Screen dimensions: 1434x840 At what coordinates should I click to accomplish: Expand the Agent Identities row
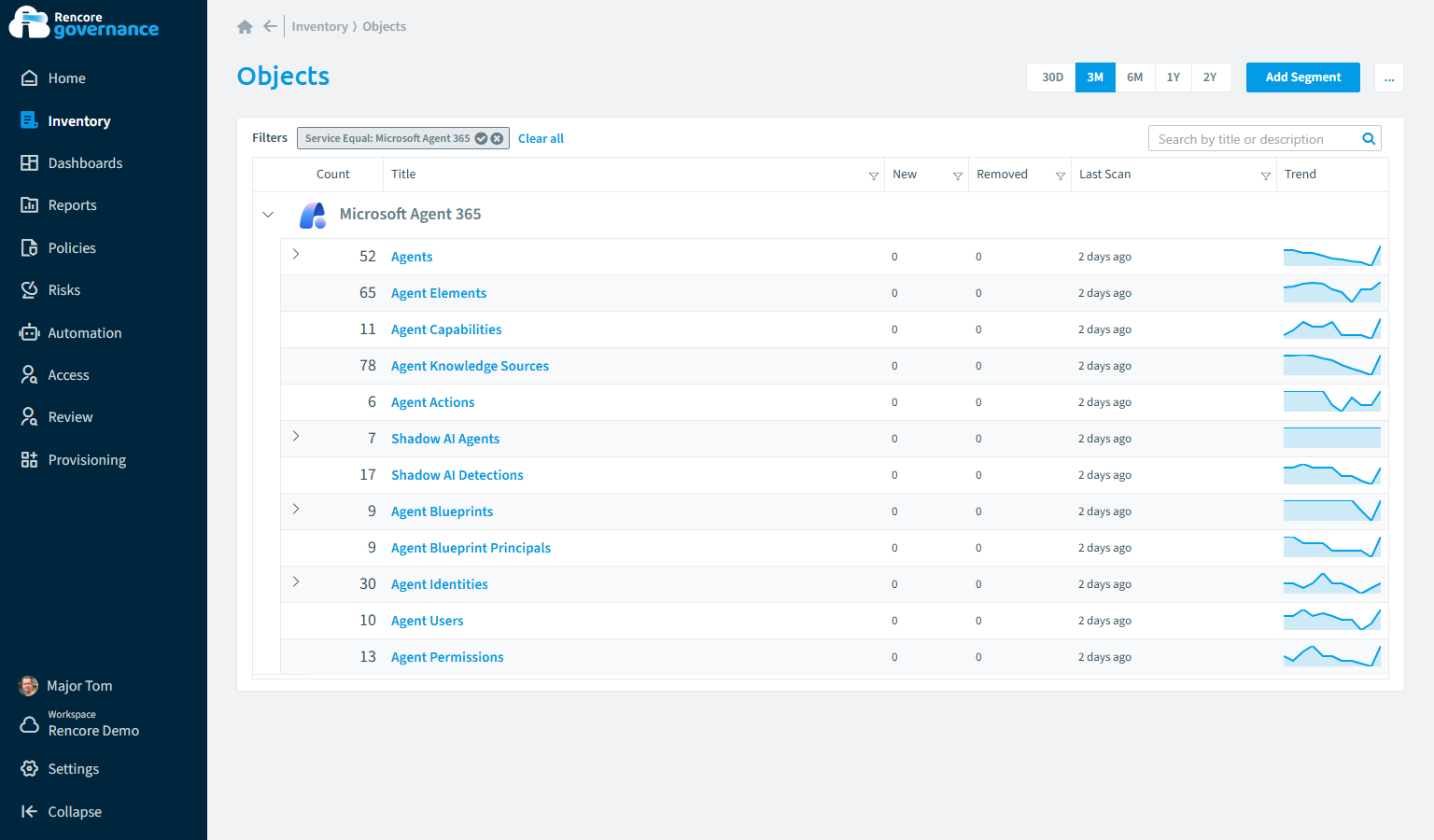click(296, 581)
